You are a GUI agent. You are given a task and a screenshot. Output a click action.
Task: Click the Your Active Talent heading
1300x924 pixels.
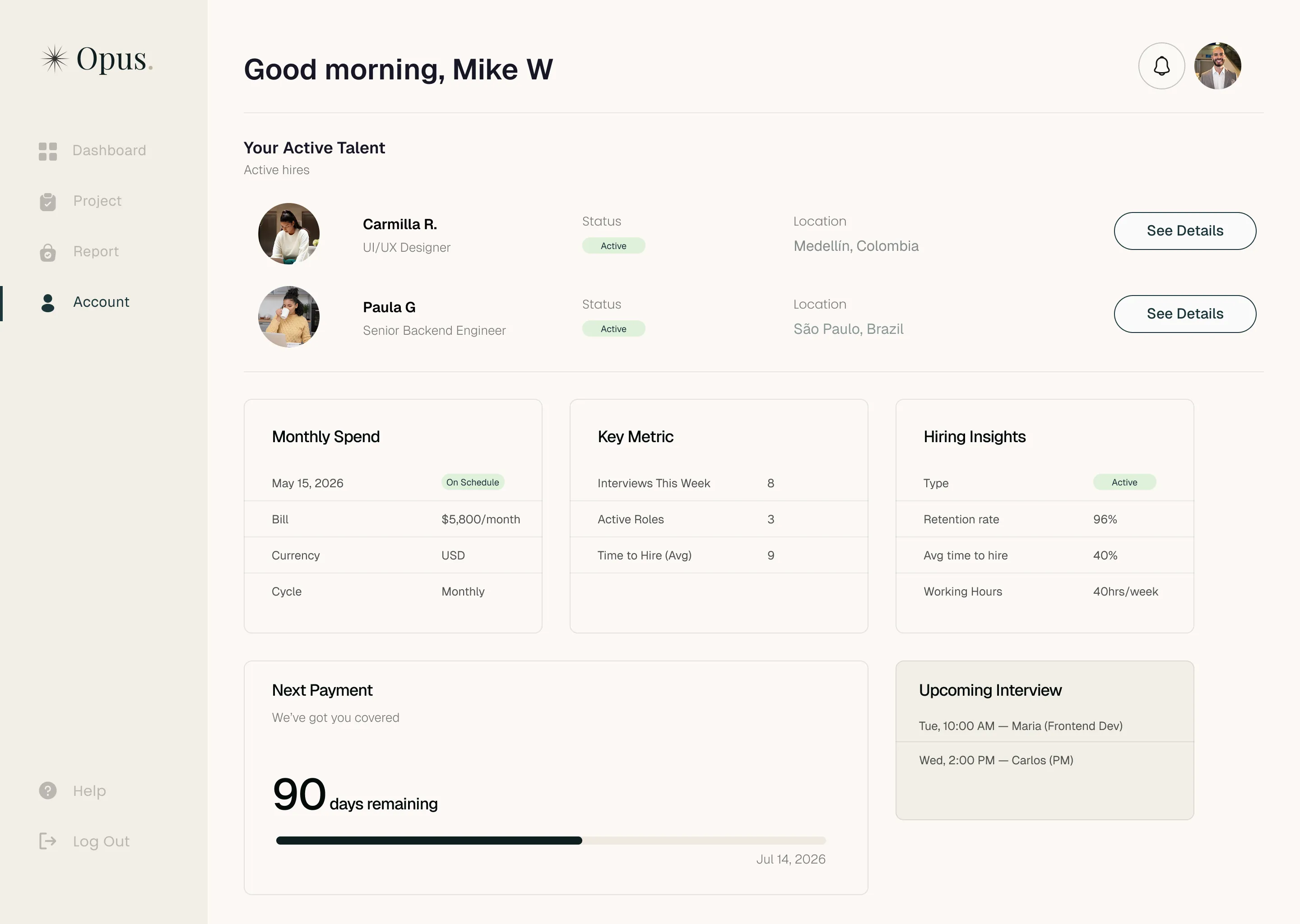point(314,148)
